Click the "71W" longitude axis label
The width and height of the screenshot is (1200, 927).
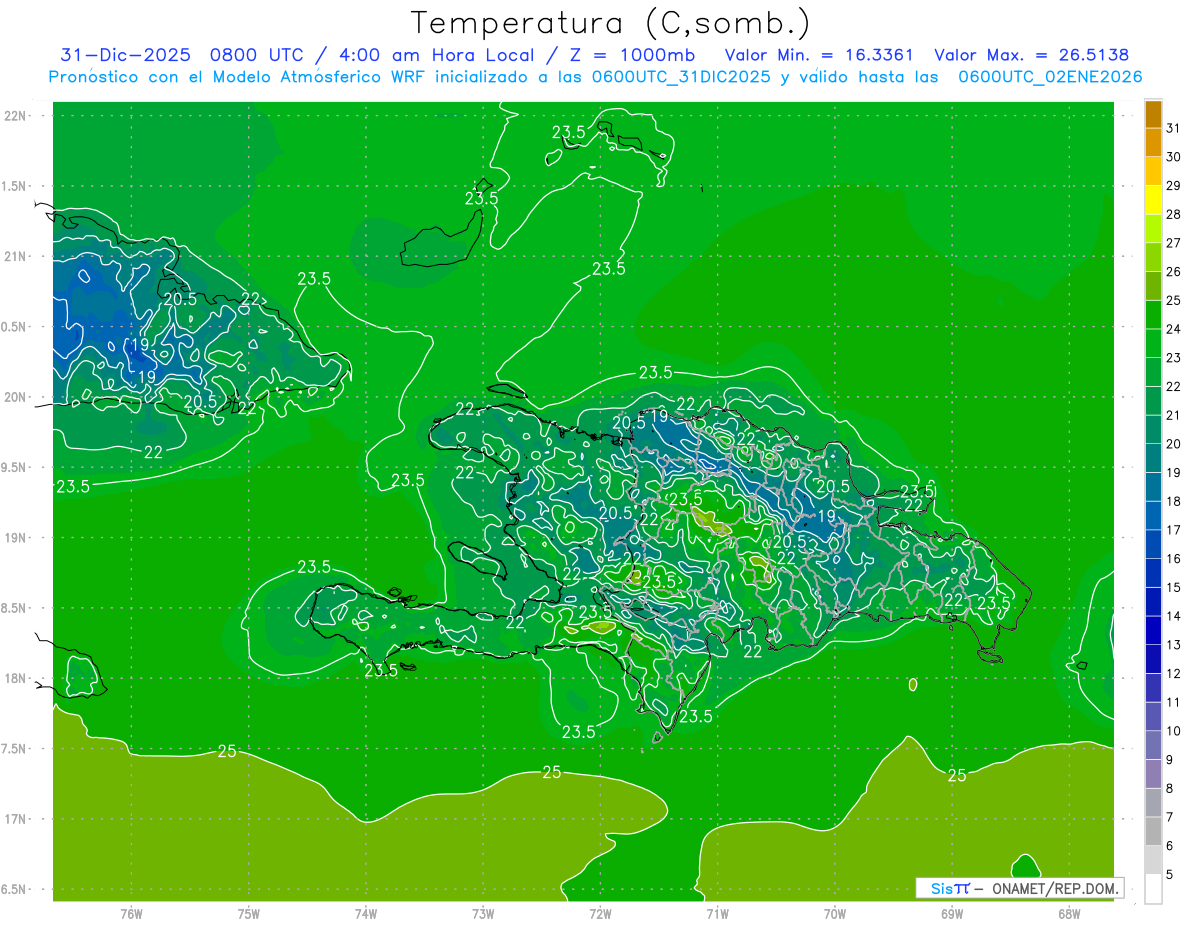click(x=717, y=913)
